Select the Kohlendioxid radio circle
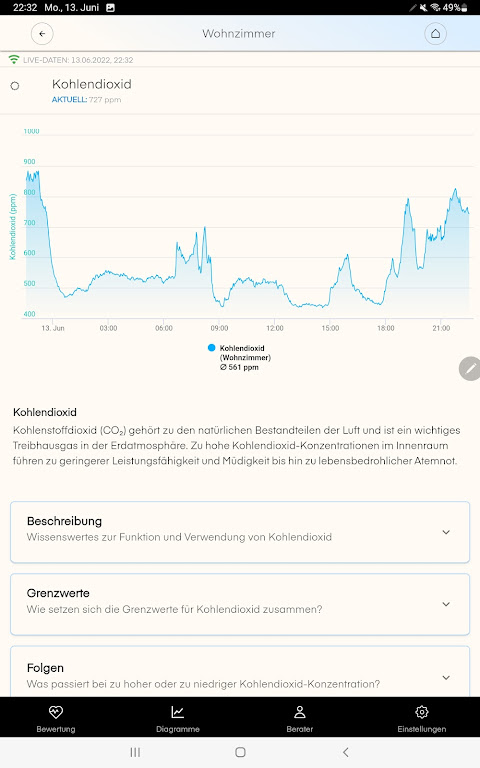Screen dimensions: 480x768 (x=15, y=86)
